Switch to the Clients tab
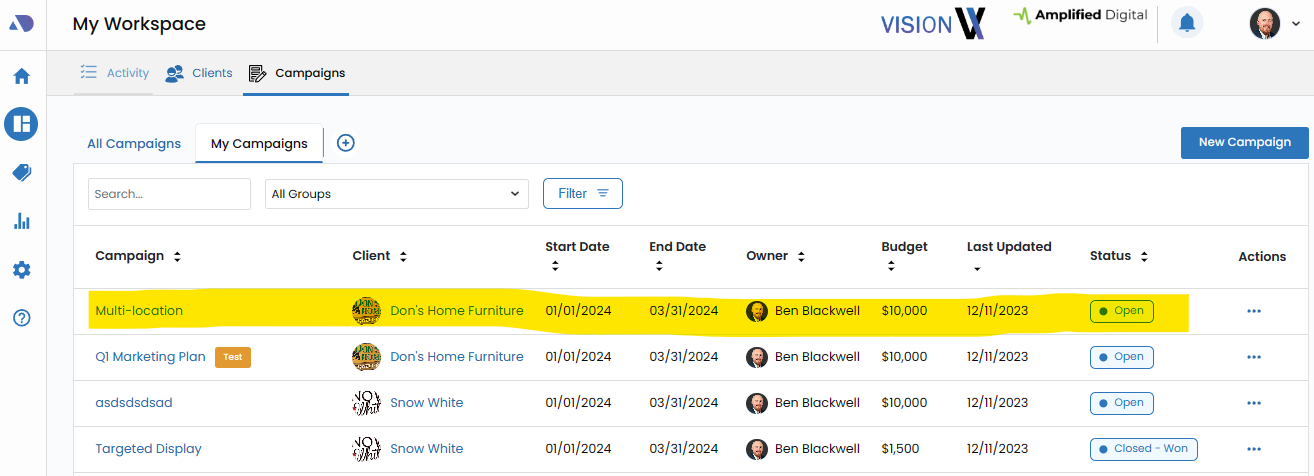 coord(199,73)
